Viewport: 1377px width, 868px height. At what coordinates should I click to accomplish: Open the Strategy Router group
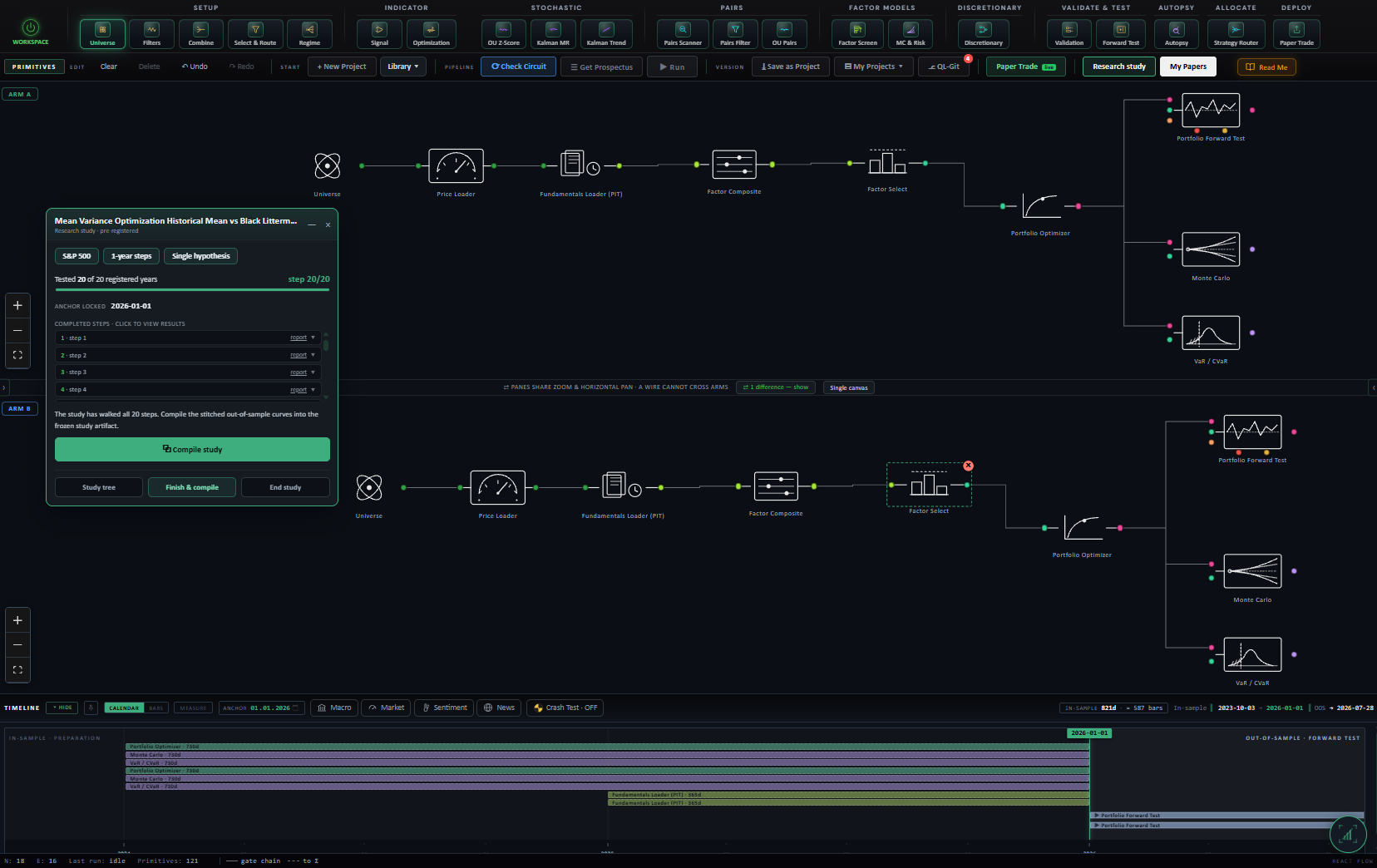click(1236, 34)
